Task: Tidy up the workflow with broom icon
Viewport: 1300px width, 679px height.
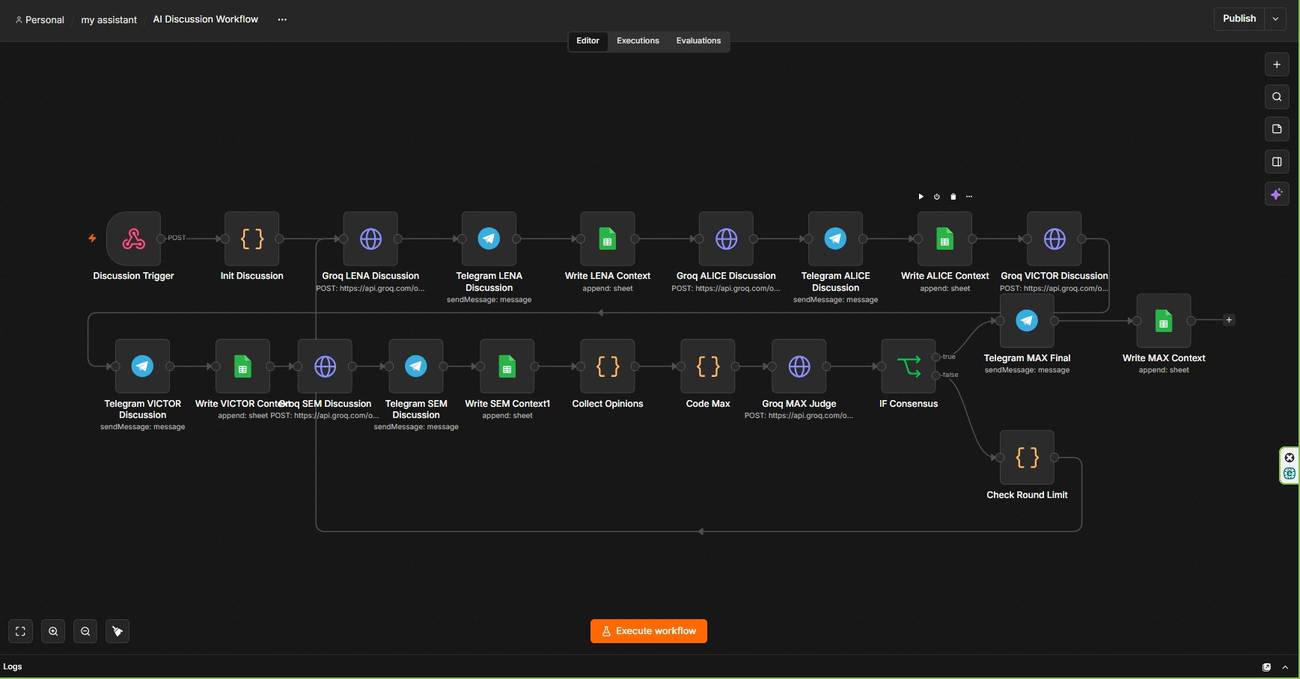Action: pos(117,631)
